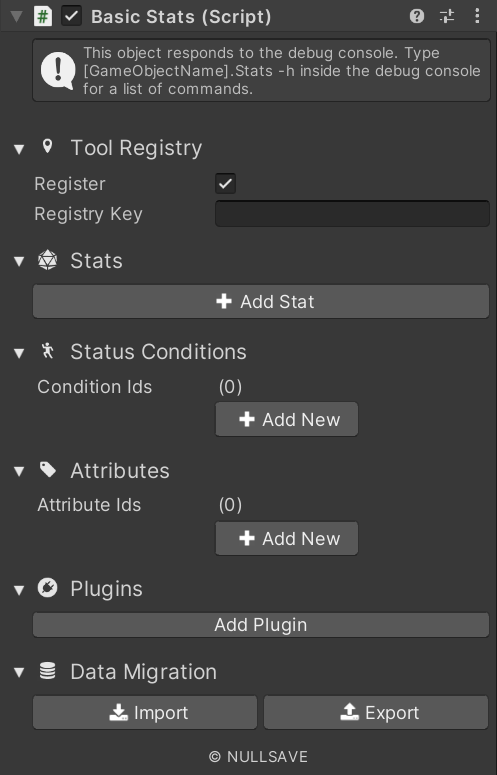Open component preset settings sliders icon
This screenshot has height=775, width=497.
tap(447, 16)
